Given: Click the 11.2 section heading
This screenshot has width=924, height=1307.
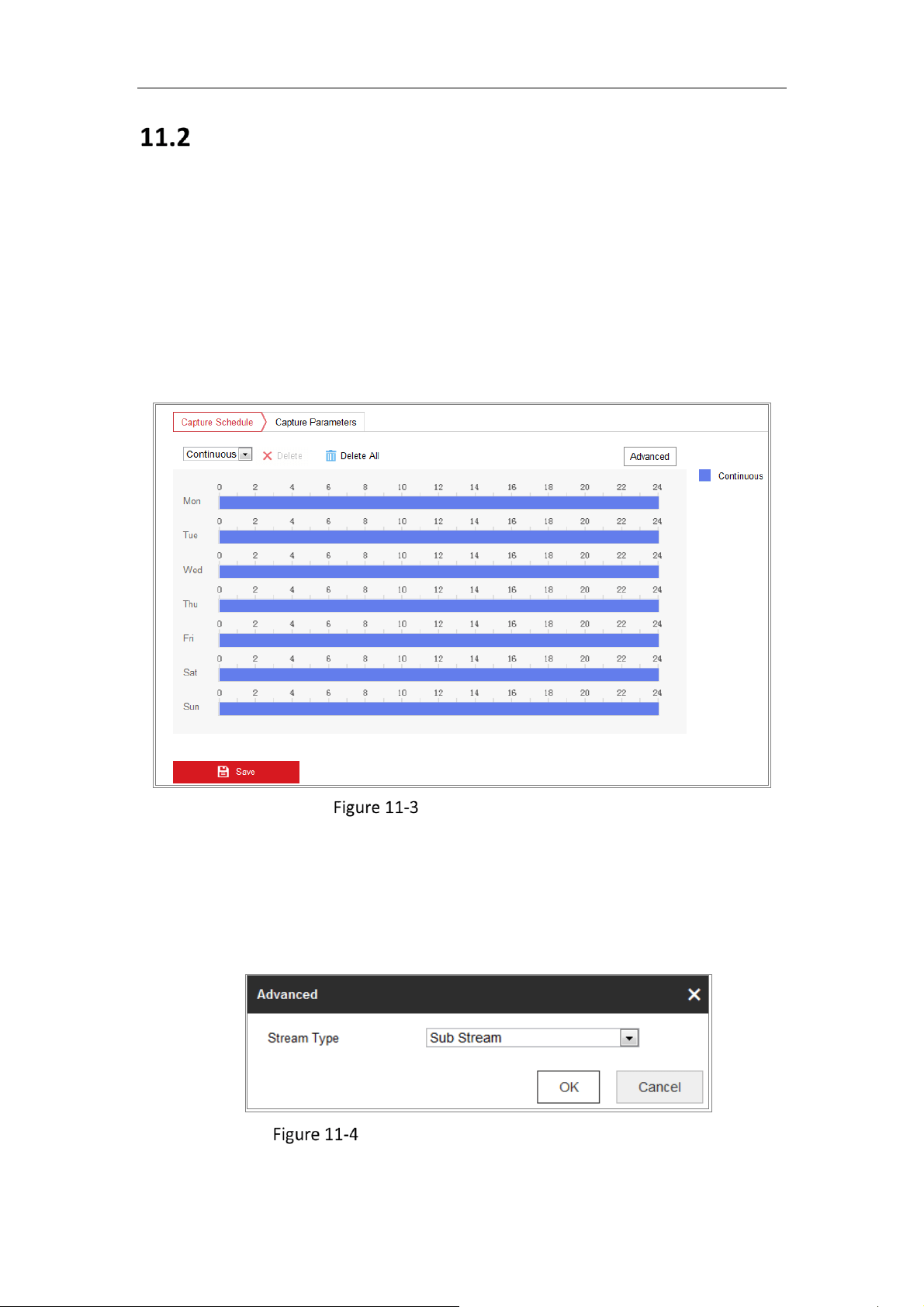Looking at the screenshot, I should pyautogui.click(x=165, y=137).
